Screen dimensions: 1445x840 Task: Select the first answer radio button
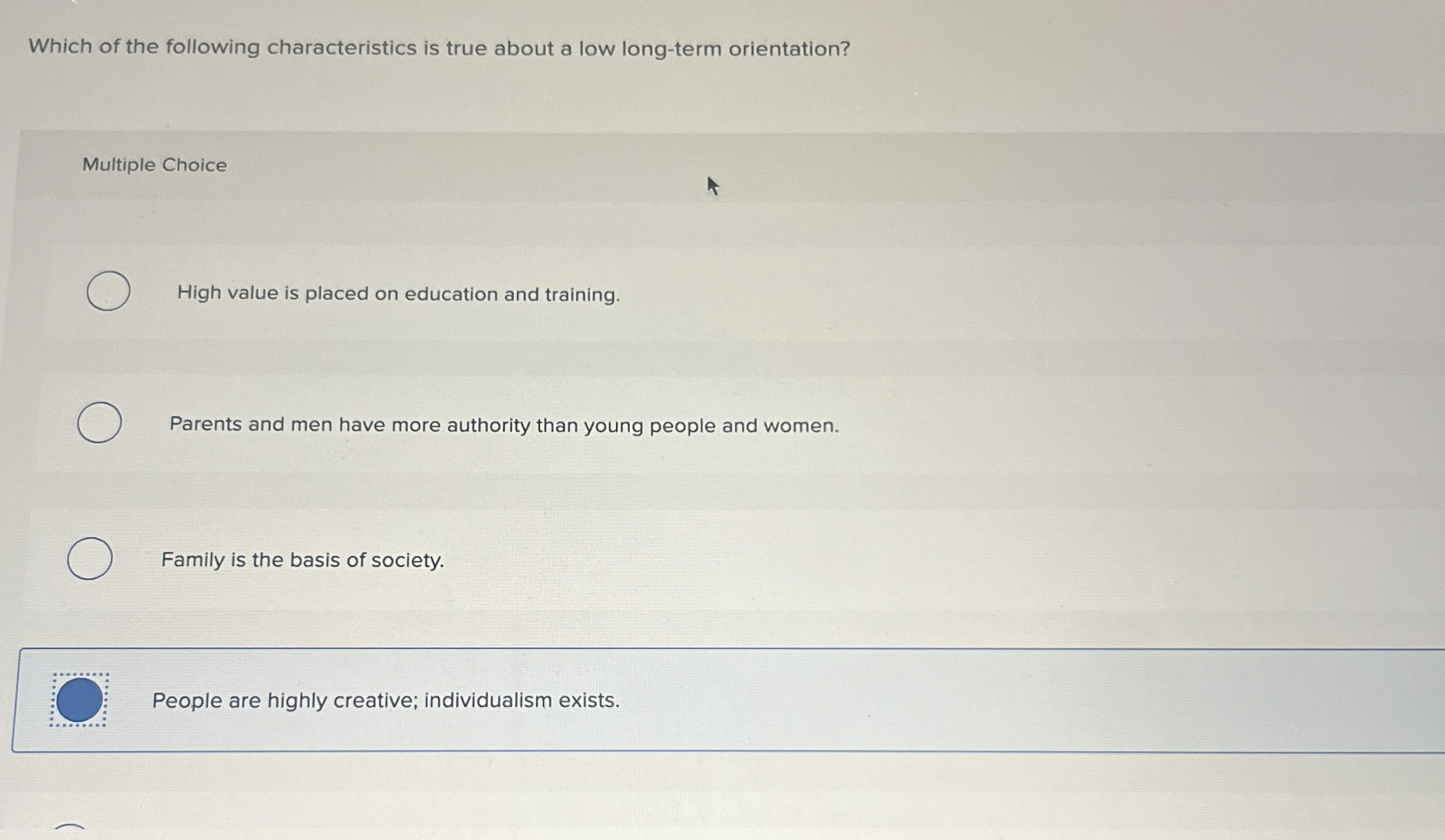pyautogui.click(x=107, y=291)
